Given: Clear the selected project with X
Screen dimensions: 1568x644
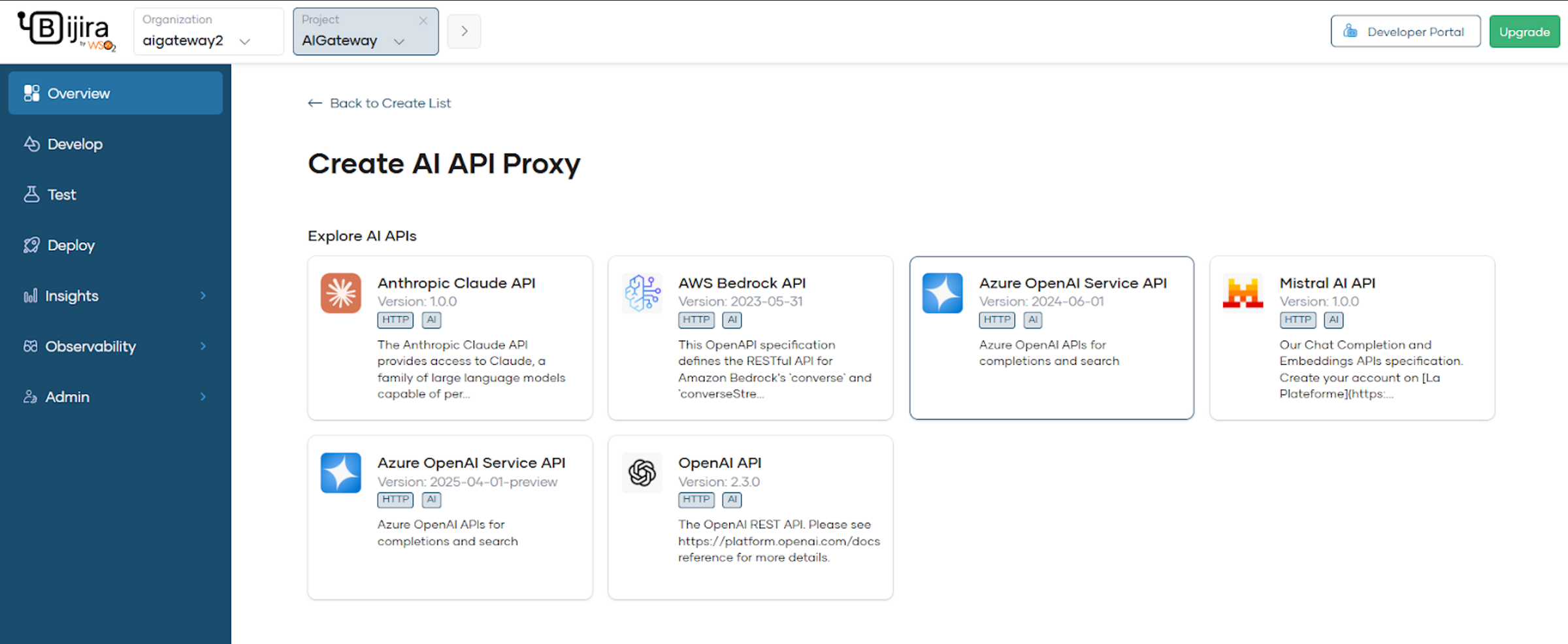Looking at the screenshot, I should (x=423, y=21).
